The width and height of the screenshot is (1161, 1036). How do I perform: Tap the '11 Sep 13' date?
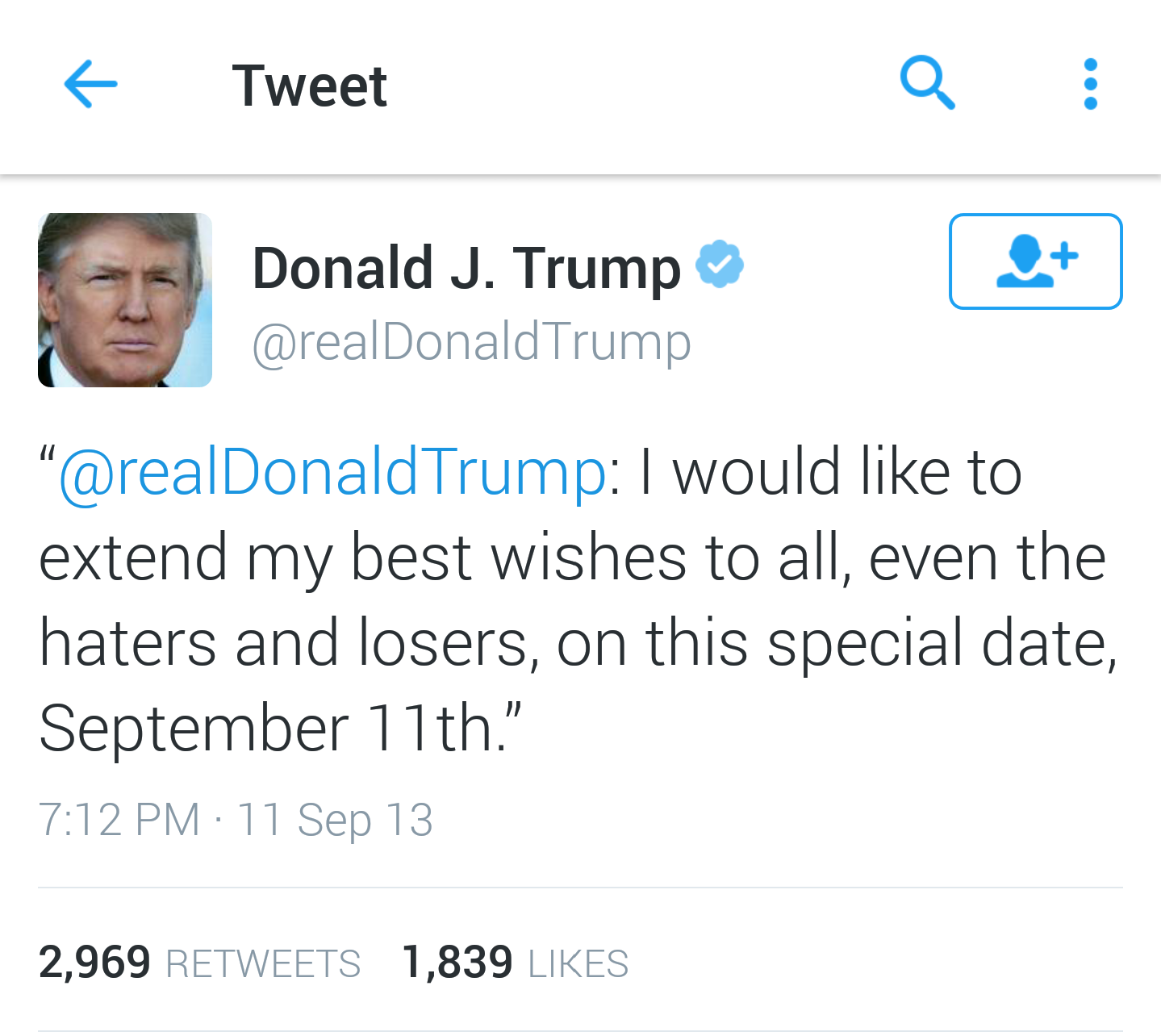[x=335, y=820]
